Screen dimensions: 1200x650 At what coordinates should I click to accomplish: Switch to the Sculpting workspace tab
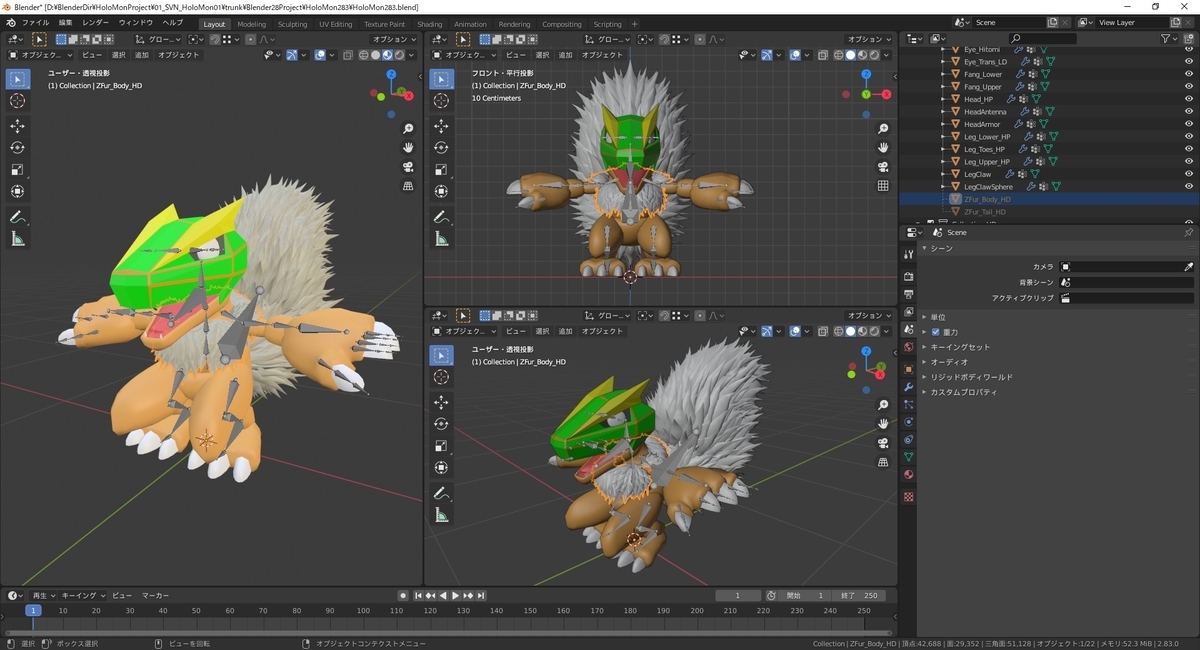point(292,24)
